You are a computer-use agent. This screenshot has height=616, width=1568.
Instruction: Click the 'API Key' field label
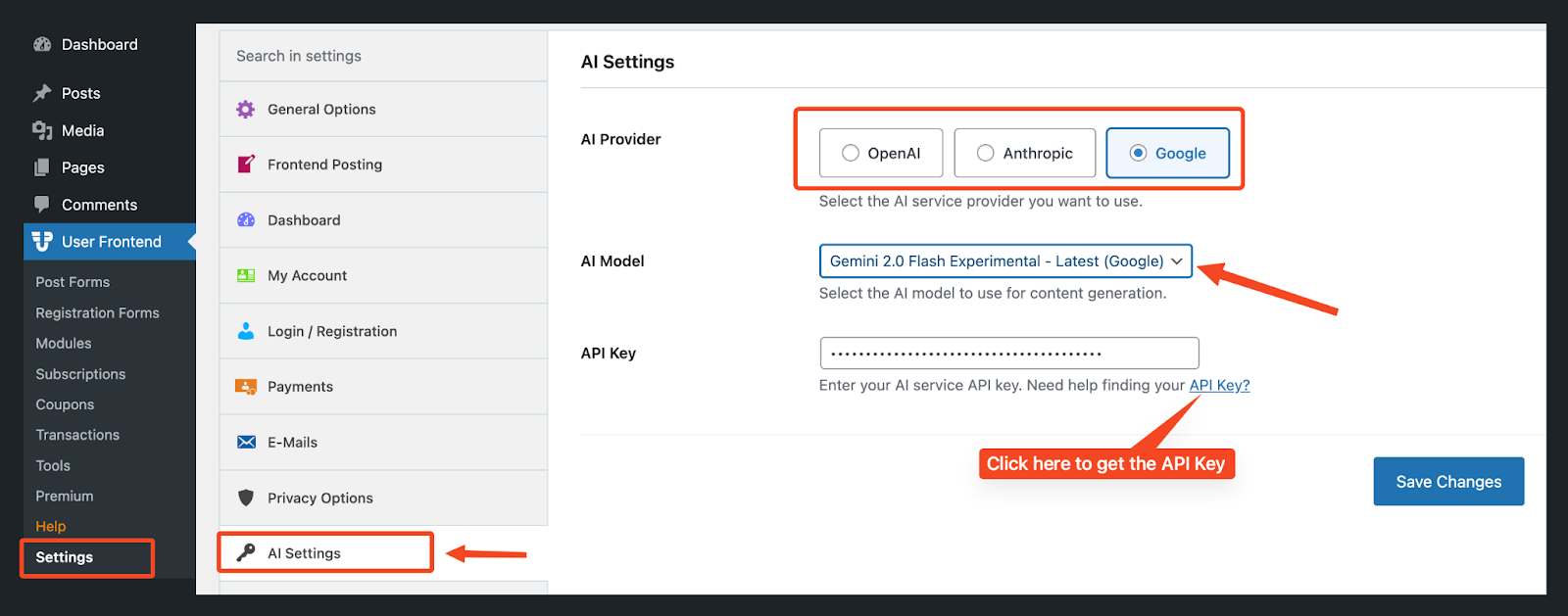(x=609, y=353)
